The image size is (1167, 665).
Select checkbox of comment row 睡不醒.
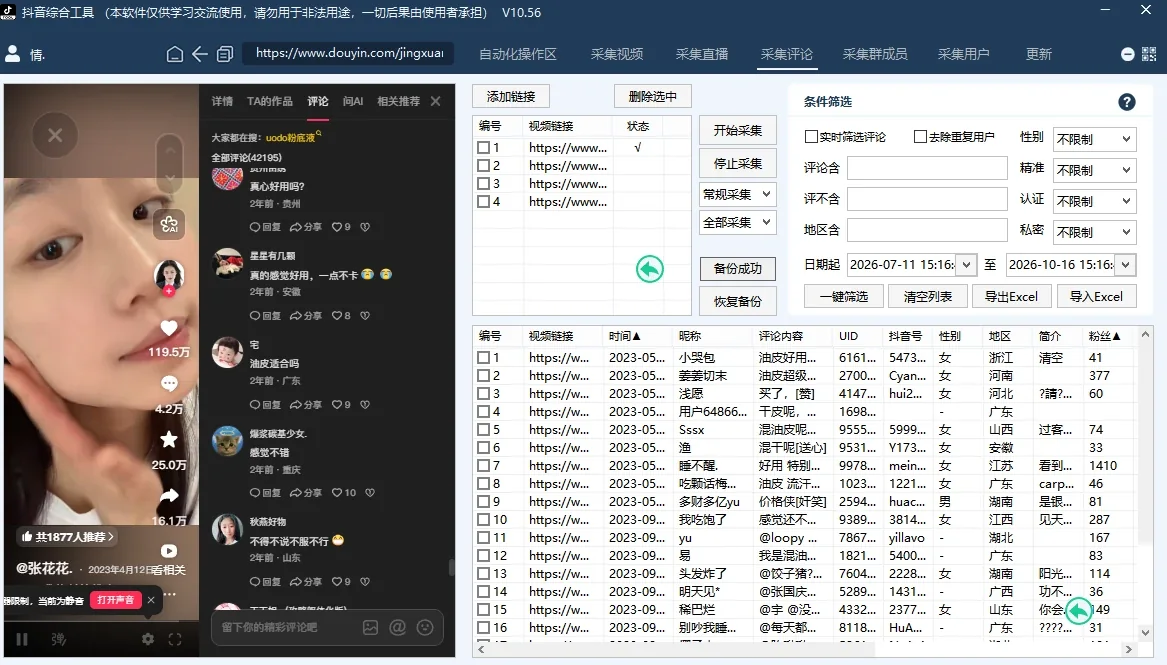[484, 466]
